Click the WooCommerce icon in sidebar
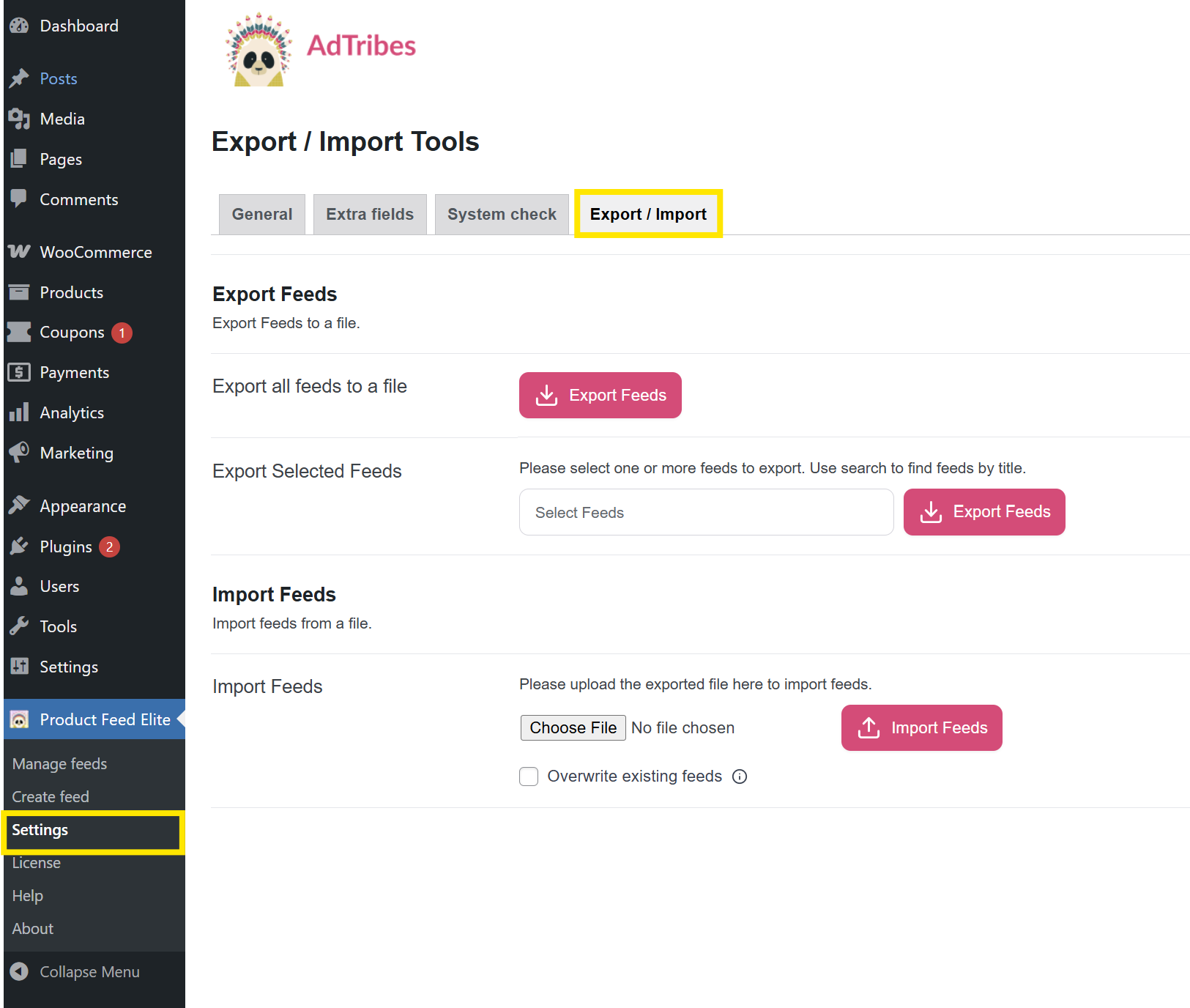 [x=19, y=252]
